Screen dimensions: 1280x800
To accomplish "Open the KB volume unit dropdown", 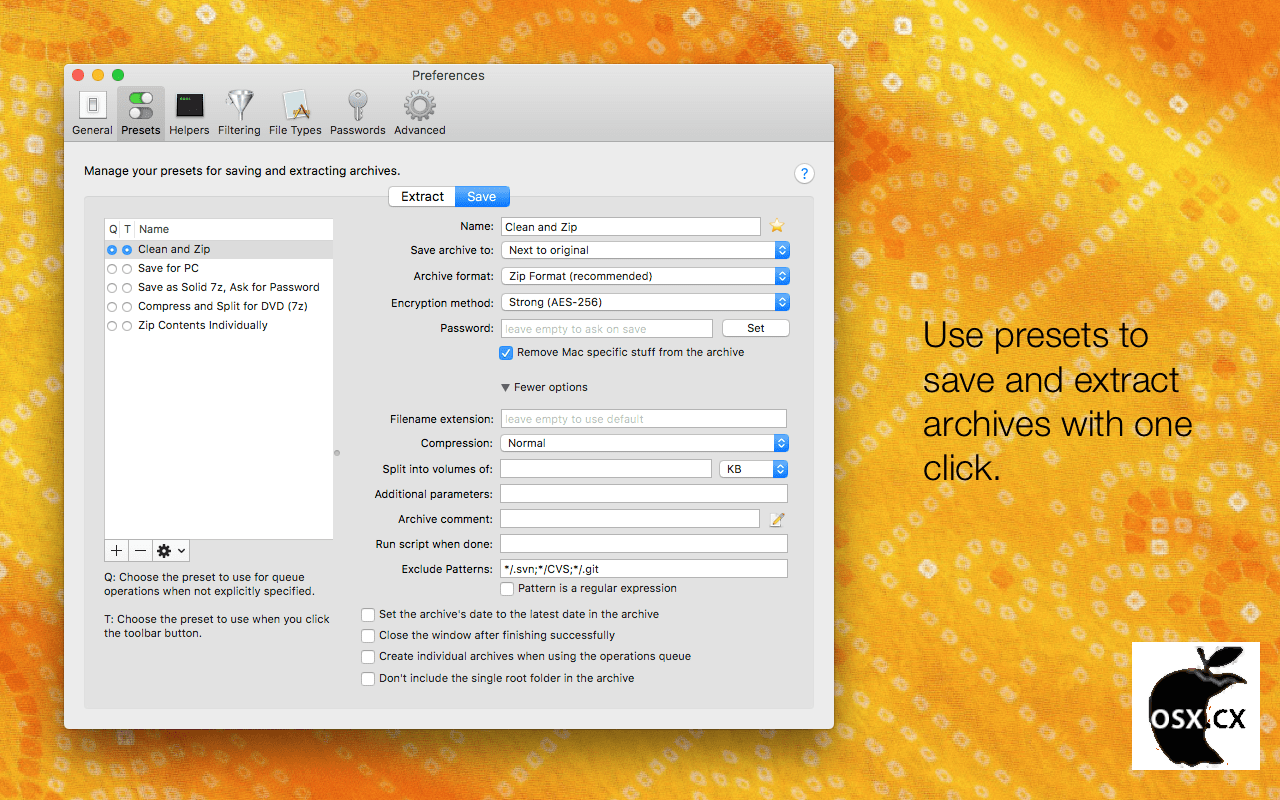I will (x=754, y=469).
